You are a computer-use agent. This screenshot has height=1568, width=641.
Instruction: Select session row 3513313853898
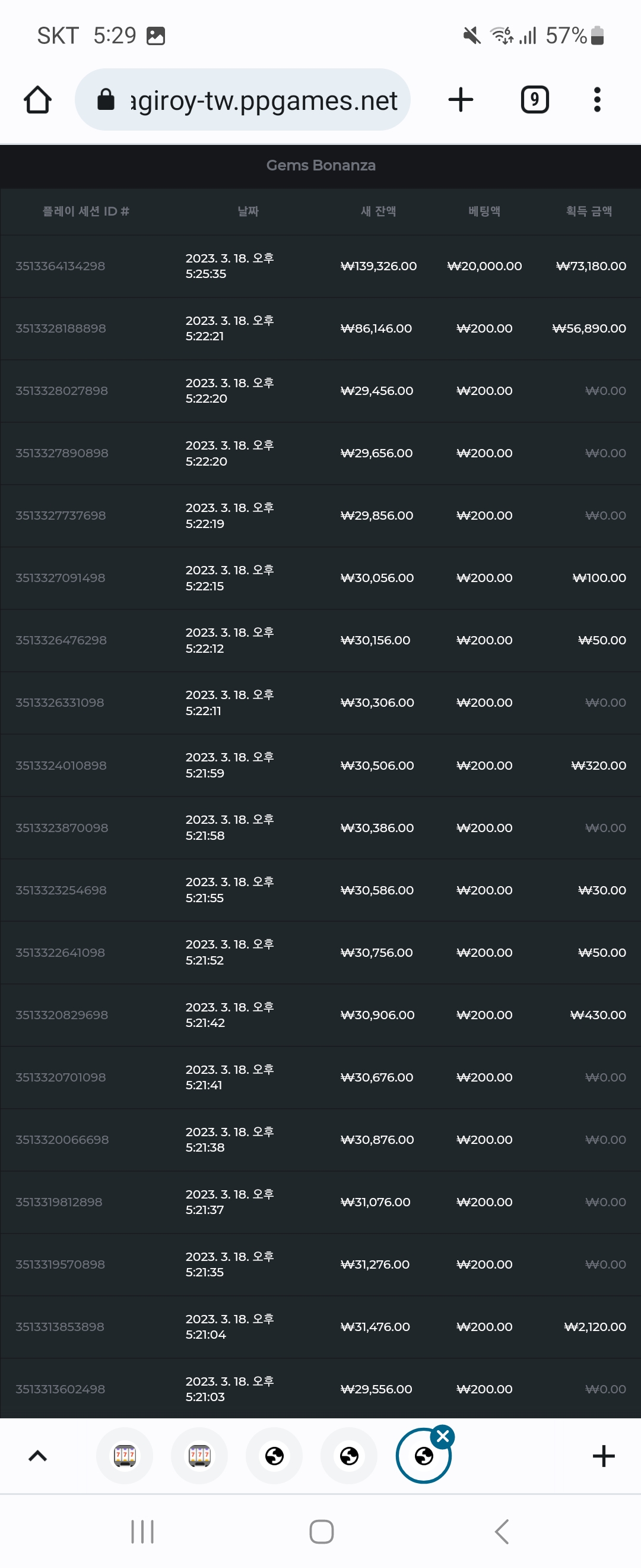pos(320,1327)
